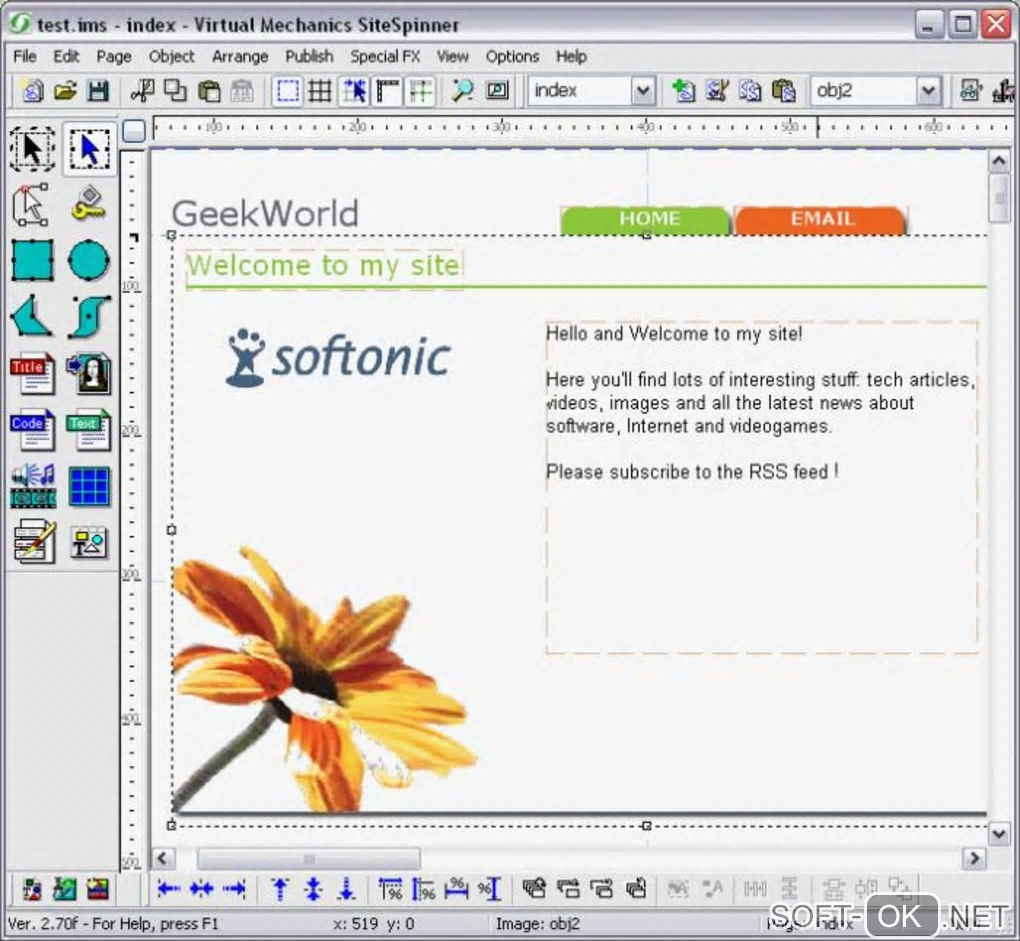
Task: Toggle the grid display in toolbar
Action: point(320,91)
